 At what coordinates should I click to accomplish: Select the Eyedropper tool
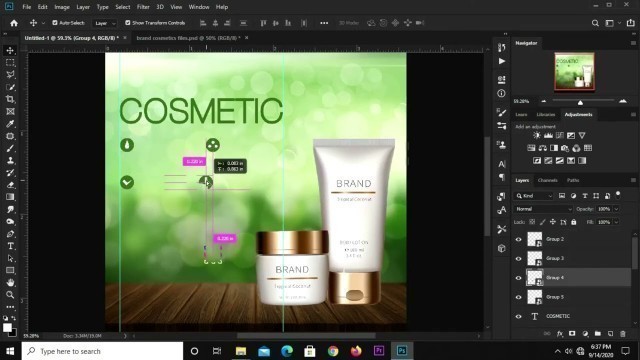[x=10, y=124]
